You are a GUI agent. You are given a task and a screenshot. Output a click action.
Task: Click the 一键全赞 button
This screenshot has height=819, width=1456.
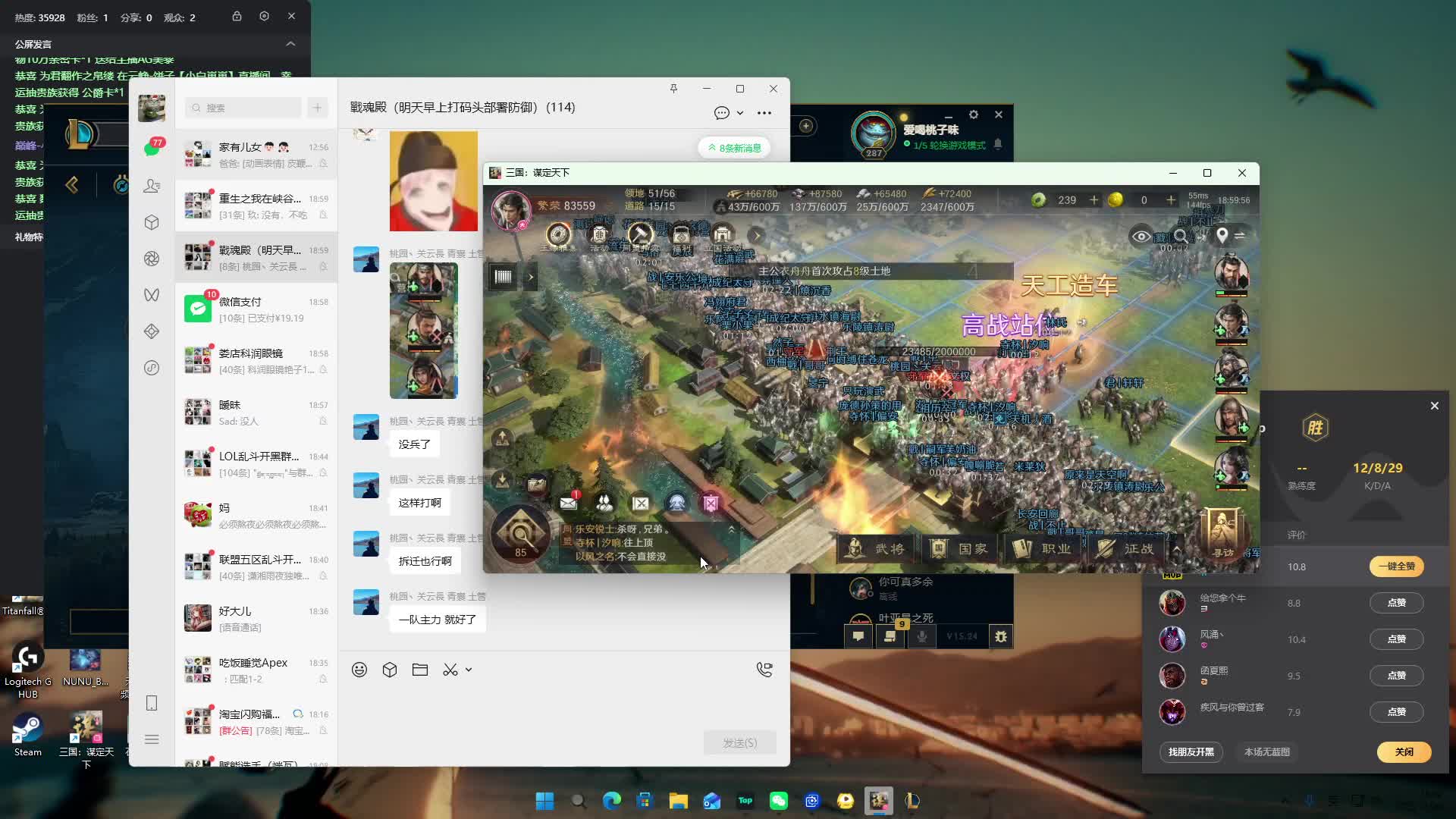pos(1396,566)
